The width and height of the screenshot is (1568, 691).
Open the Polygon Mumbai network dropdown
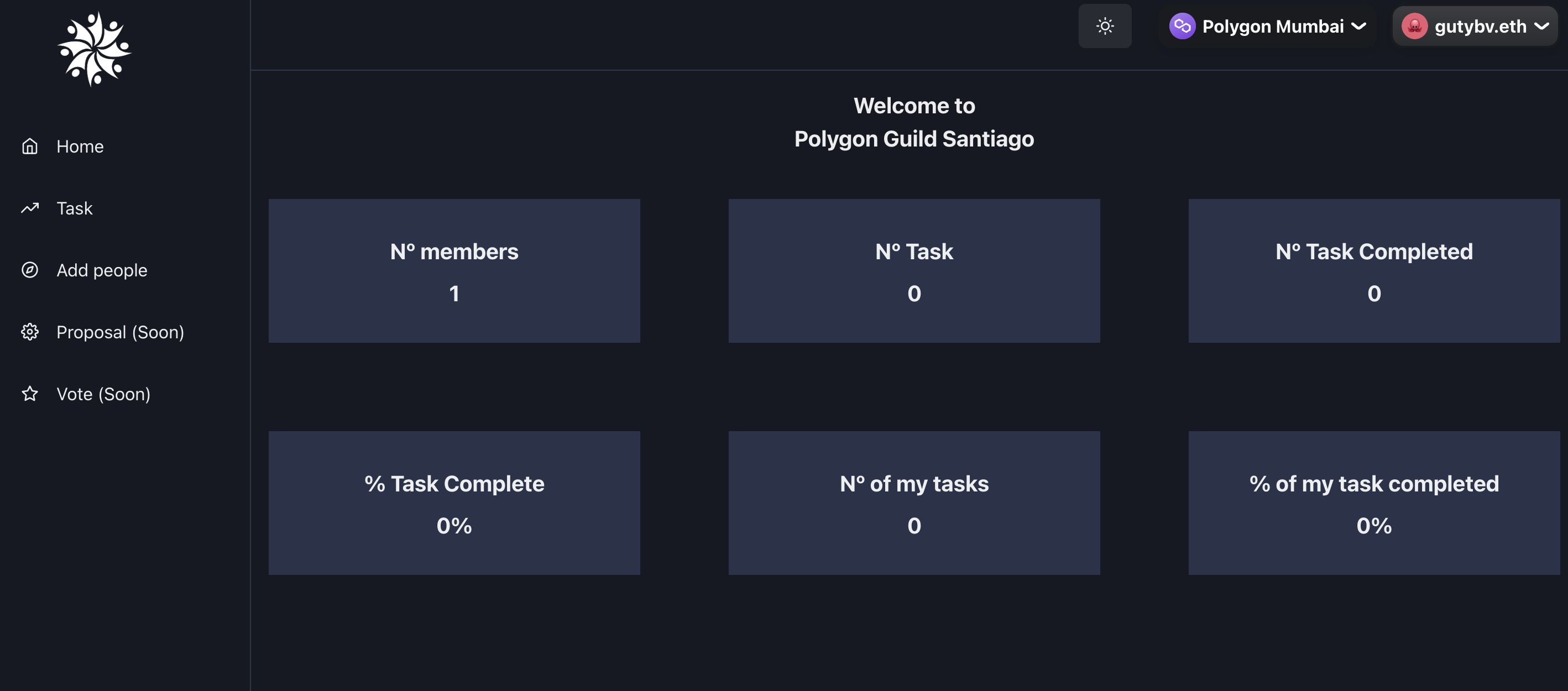1272,26
